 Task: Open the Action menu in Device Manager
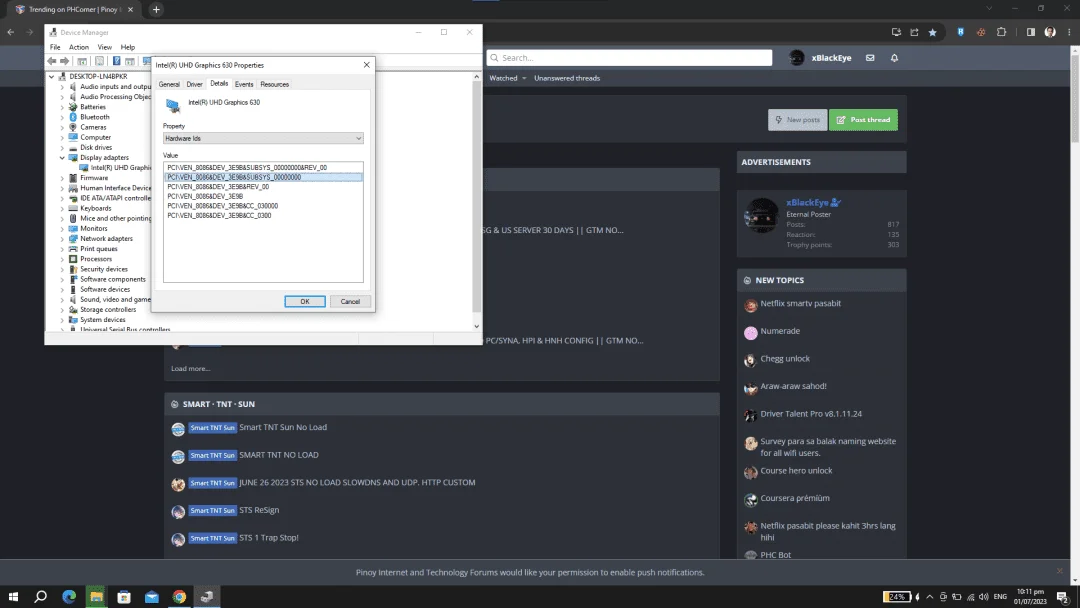(x=79, y=47)
